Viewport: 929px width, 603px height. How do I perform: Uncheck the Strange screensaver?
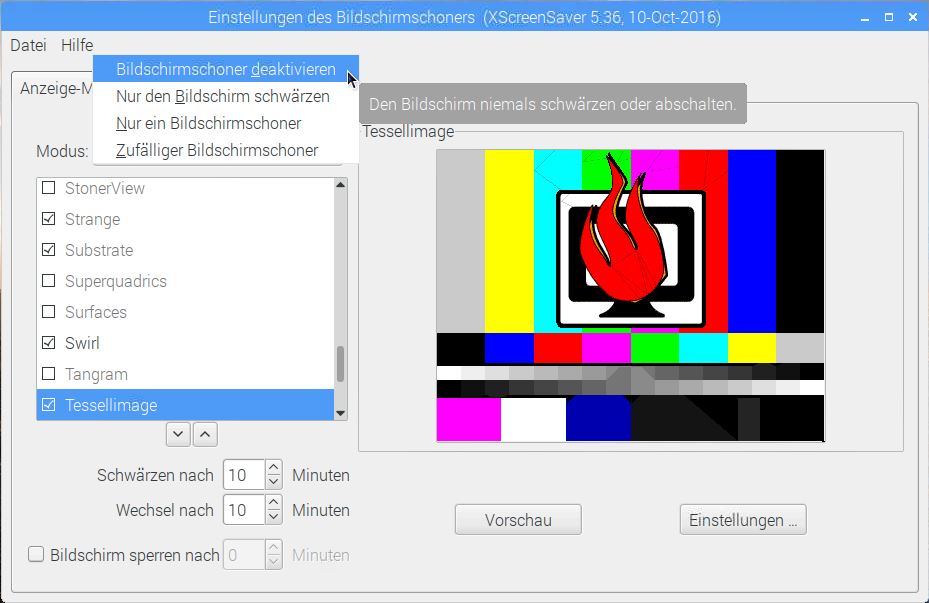point(49,219)
